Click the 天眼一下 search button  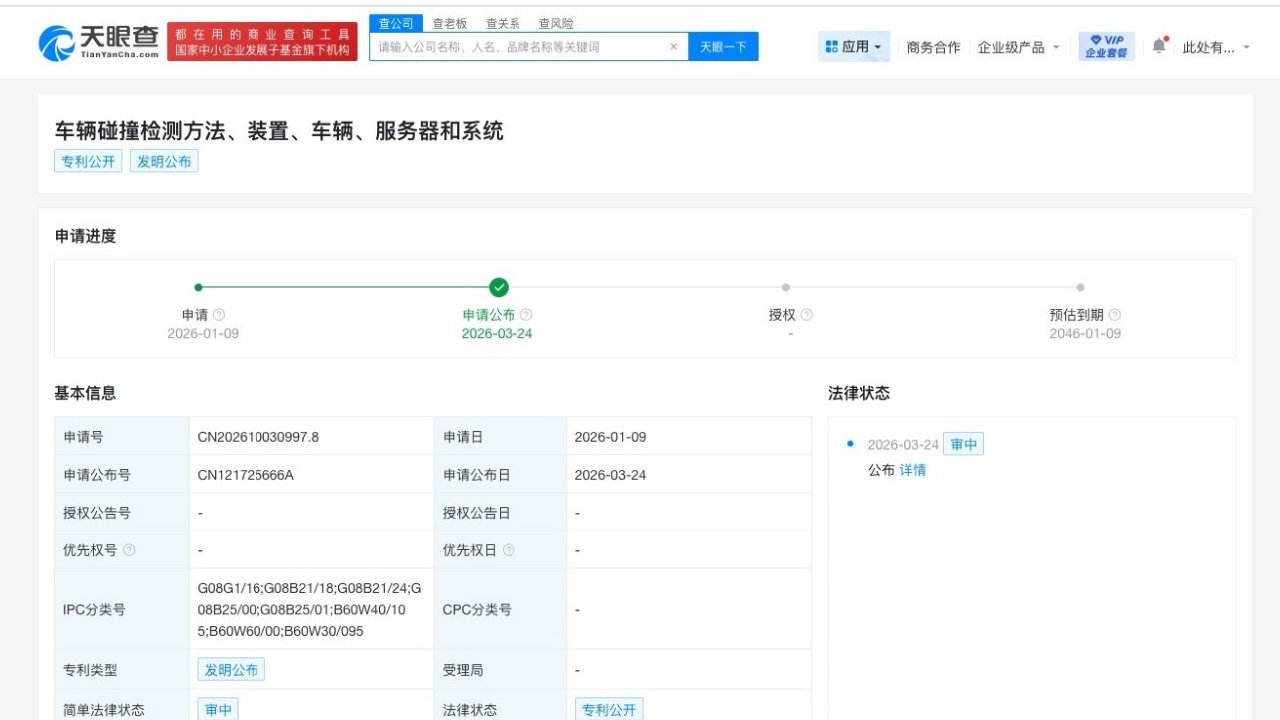click(x=723, y=46)
